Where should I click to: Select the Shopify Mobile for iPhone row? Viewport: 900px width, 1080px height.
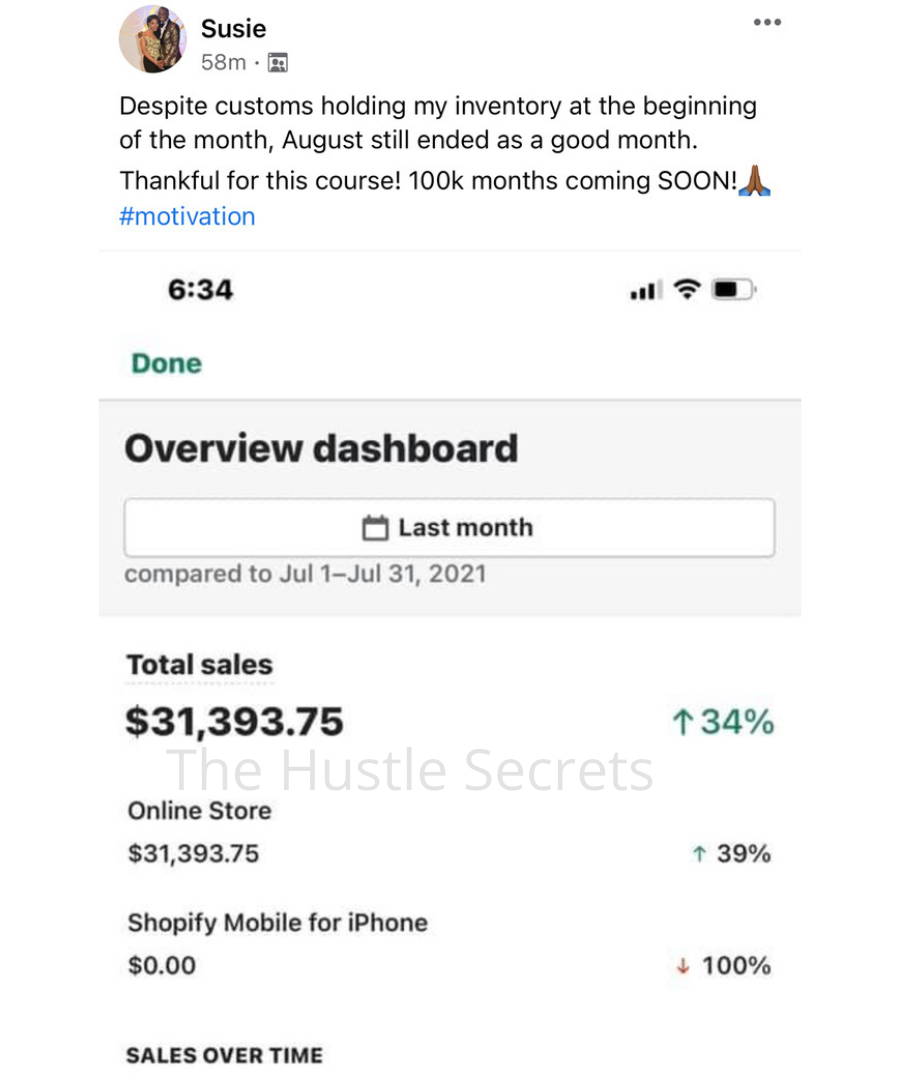tap(449, 944)
